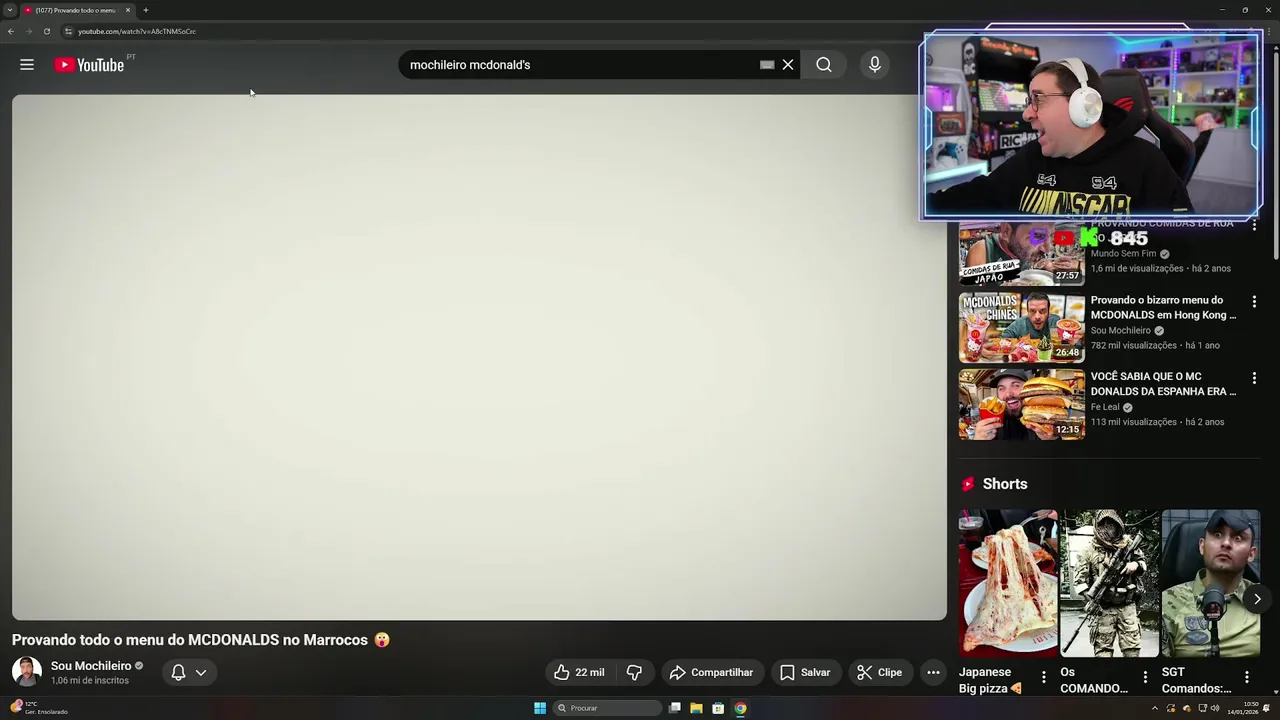This screenshot has height=720, width=1280.
Task: Click the video player area
Action: pos(479,357)
